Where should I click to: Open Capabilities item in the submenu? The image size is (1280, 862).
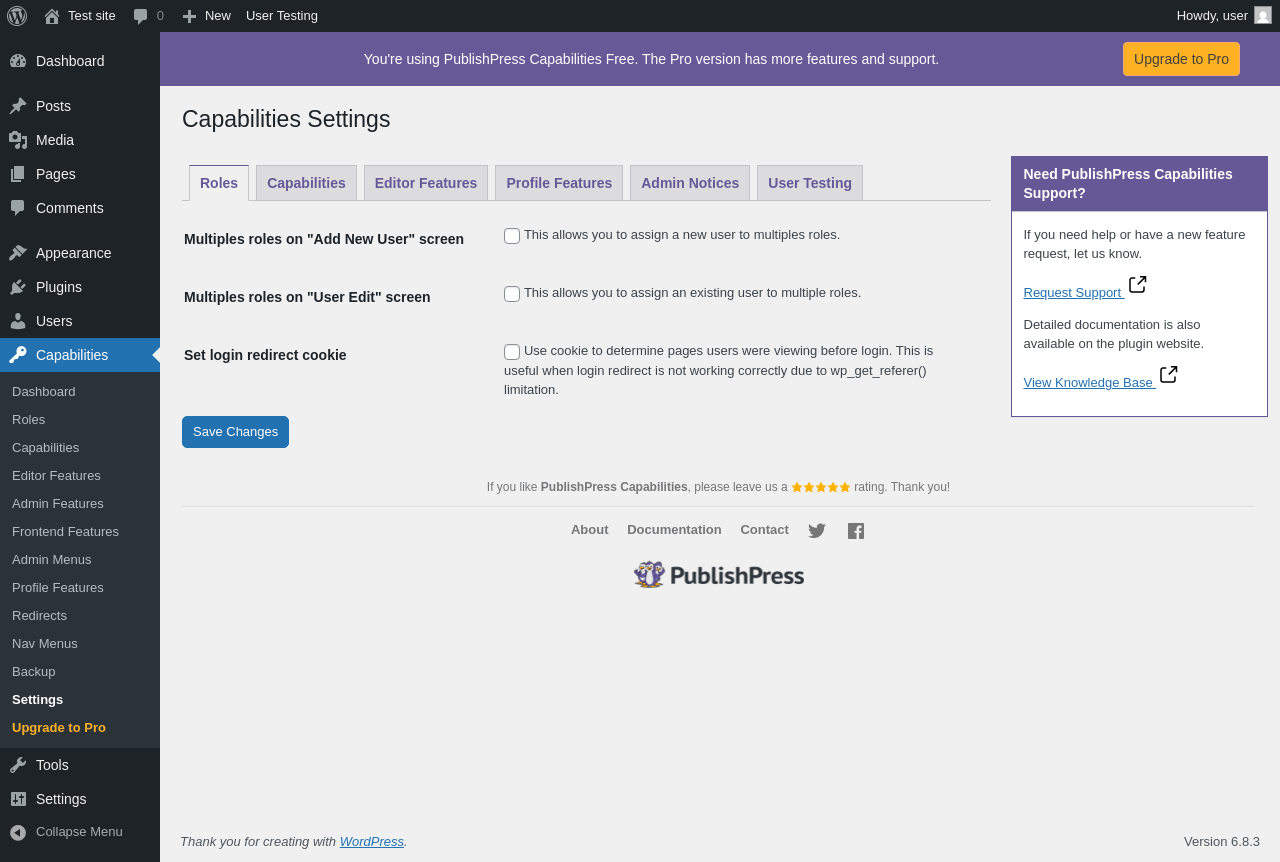point(80,448)
